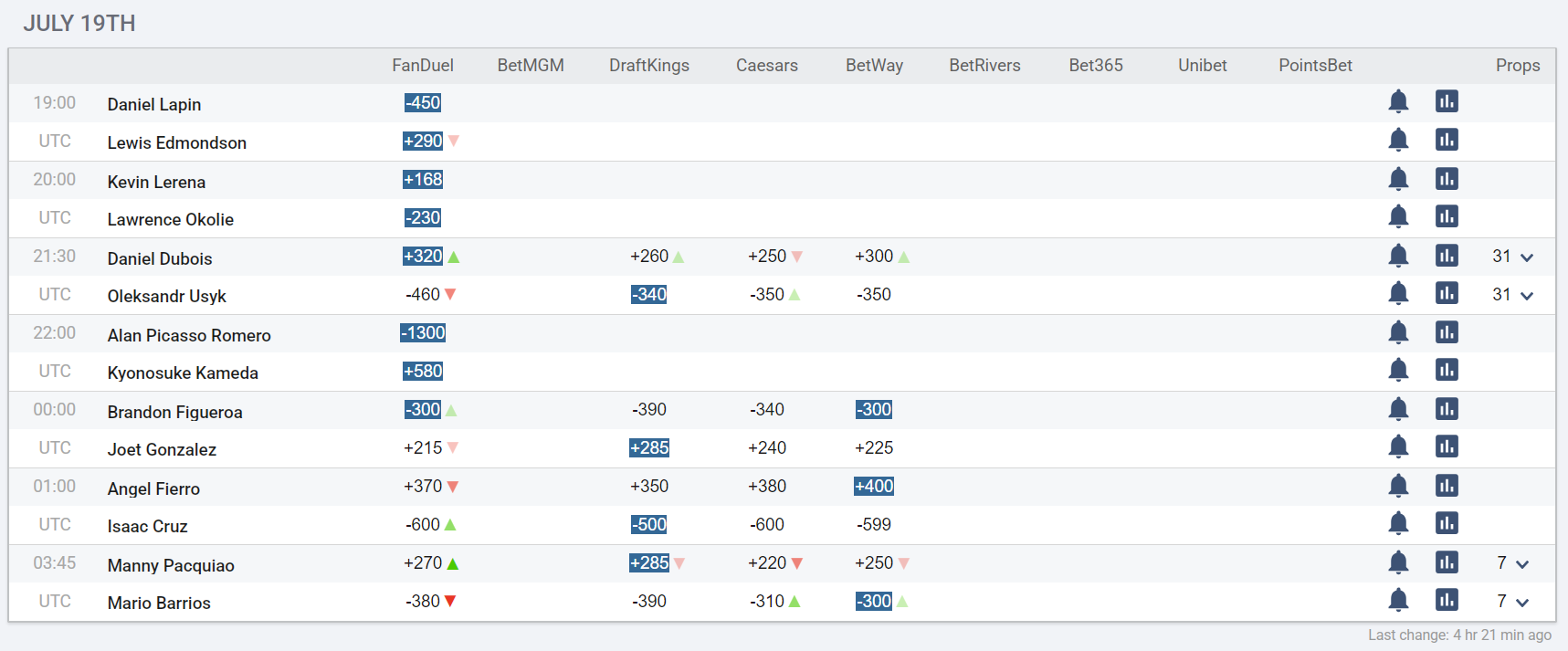Image resolution: width=1568 pixels, height=651 pixels.
Task: Click BetWay -300 odds for Mario Barrios
Action: tap(874, 601)
